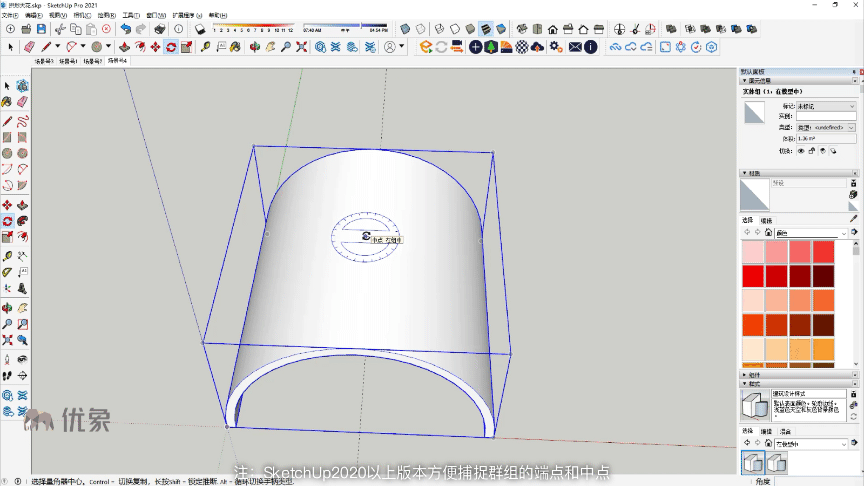The width and height of the screenshot is (864, 486).
Task: Open the tag dropdown in entity info
Action: (826, 105)
